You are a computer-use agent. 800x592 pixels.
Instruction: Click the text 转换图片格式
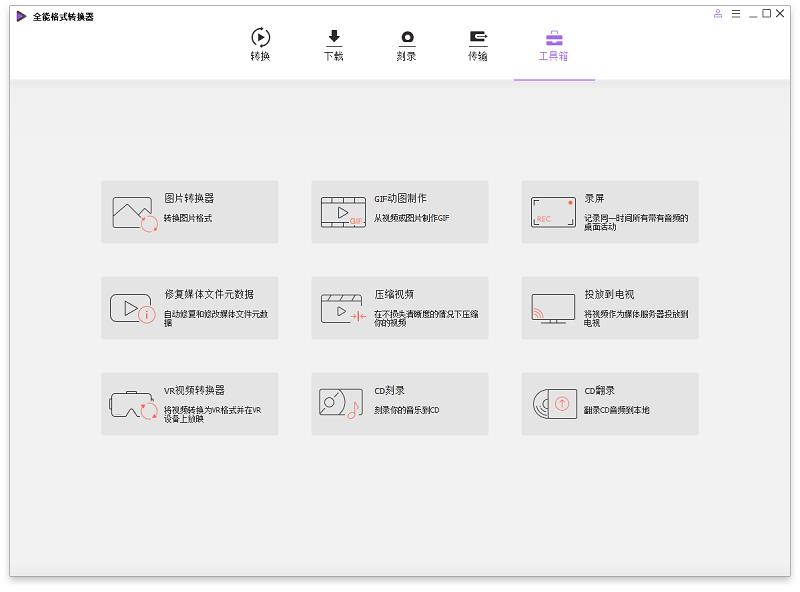point(188,218)
